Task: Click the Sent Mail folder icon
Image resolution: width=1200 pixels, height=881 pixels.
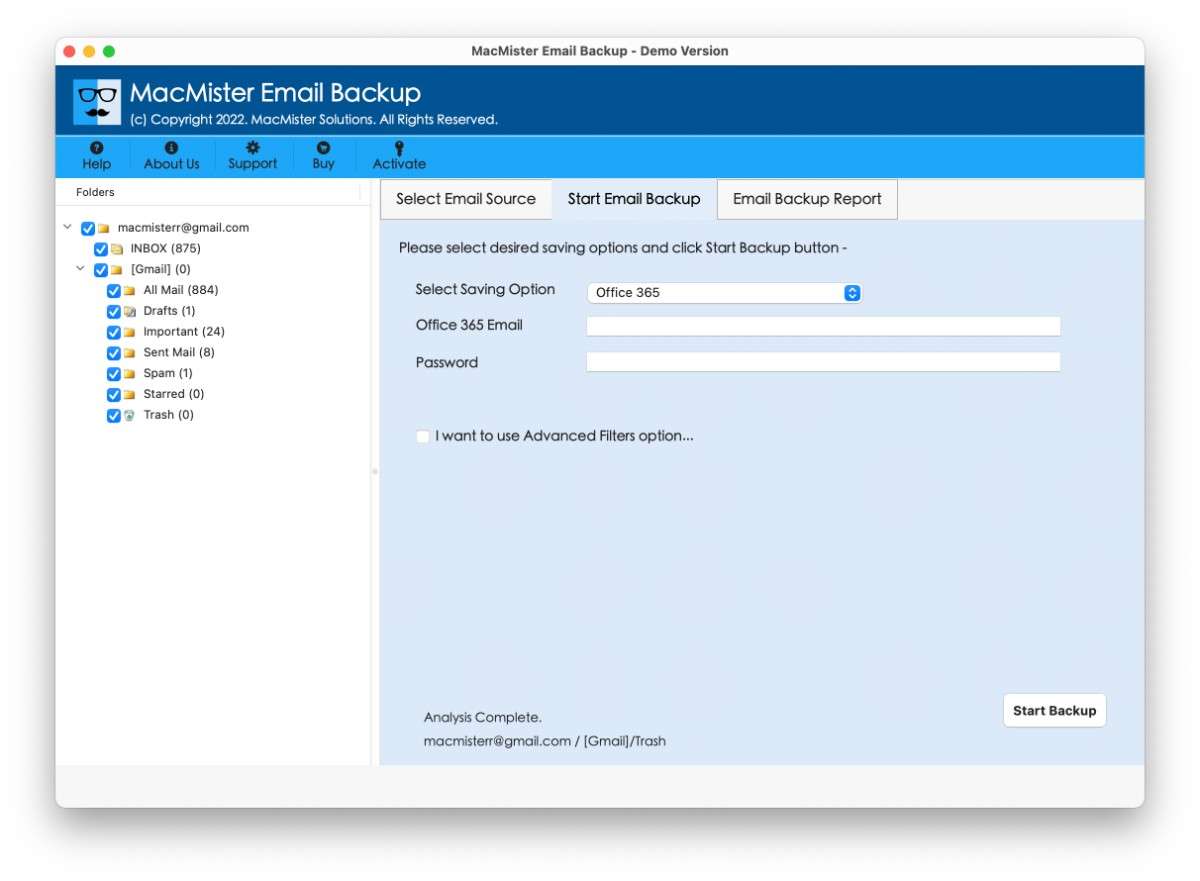Action: pyautogui.click(x=129, y=353)
